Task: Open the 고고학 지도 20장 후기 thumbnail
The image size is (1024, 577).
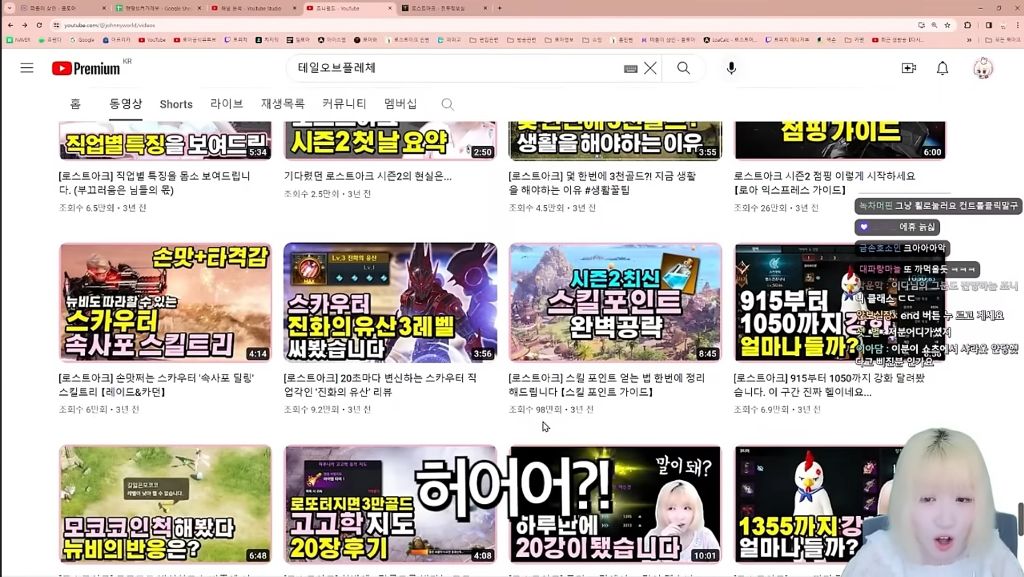Action: (390, 504)
